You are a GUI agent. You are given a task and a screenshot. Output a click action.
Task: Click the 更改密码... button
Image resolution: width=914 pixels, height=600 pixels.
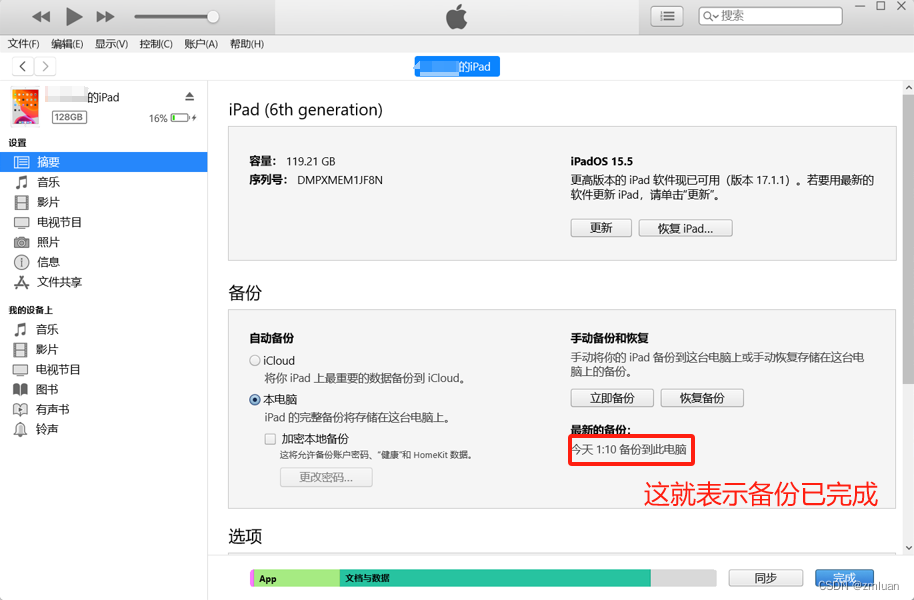pyautogui.click(x=326, y=477)
